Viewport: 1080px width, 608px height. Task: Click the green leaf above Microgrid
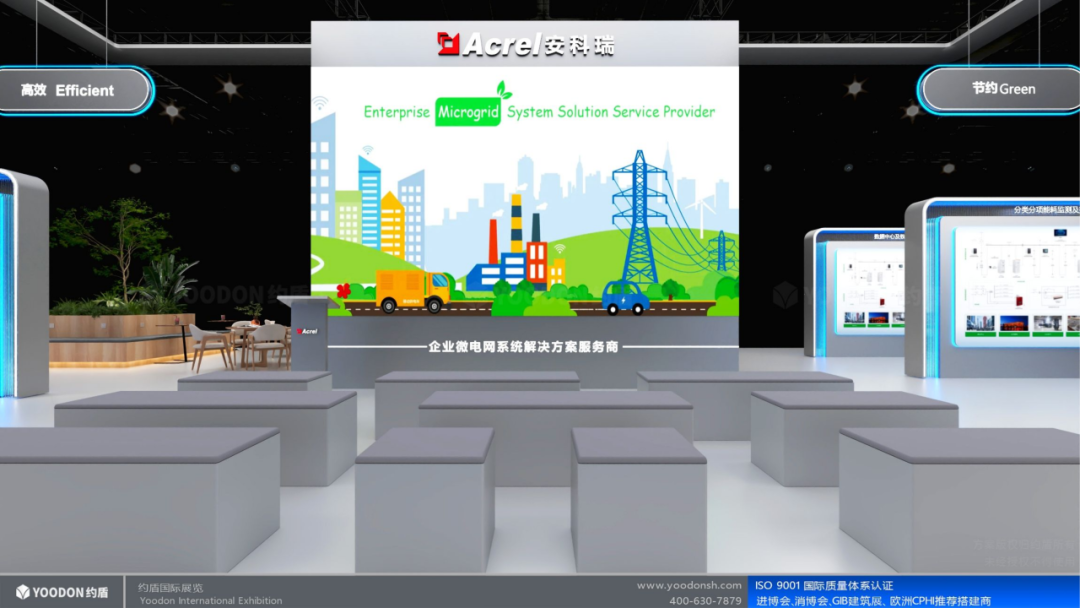[504, 90]
